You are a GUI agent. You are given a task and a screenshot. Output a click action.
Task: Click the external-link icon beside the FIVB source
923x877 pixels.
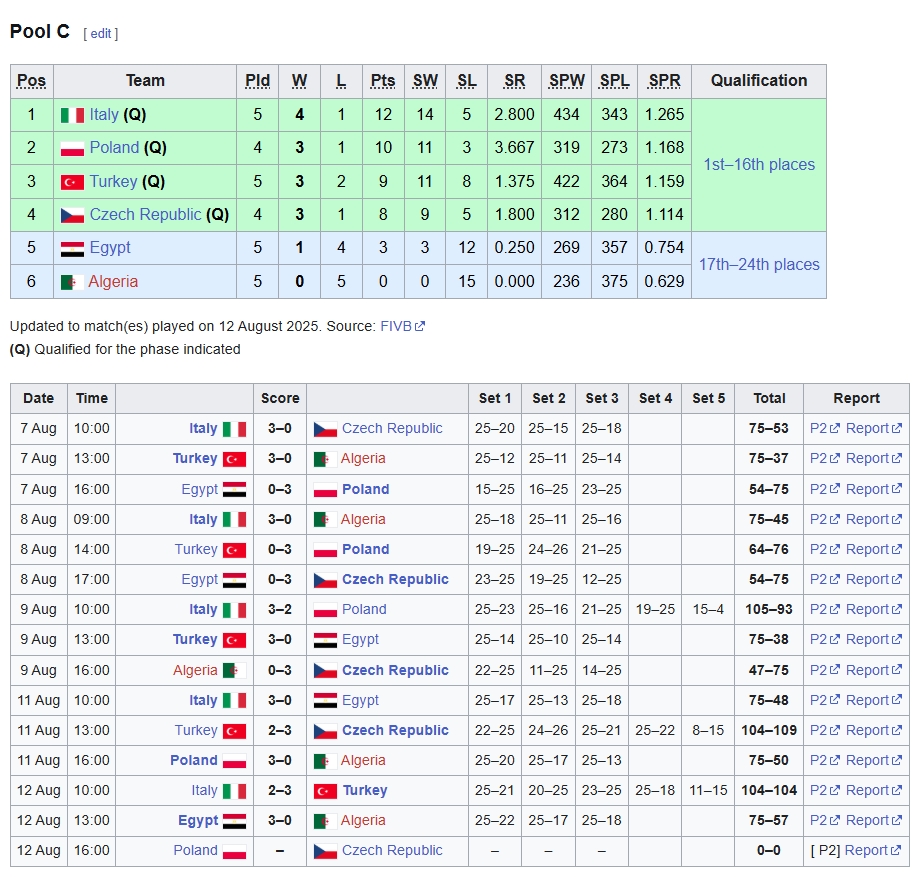pos(420,326)
